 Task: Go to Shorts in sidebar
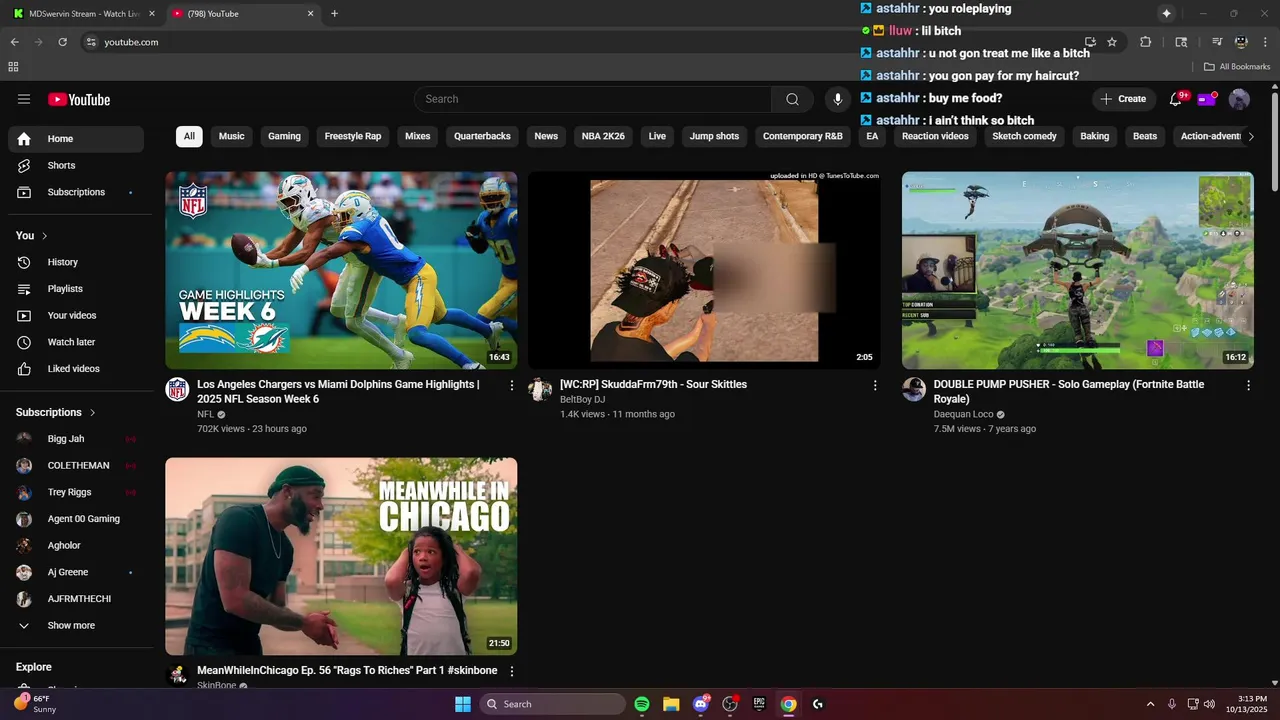[x=76, y=165]
